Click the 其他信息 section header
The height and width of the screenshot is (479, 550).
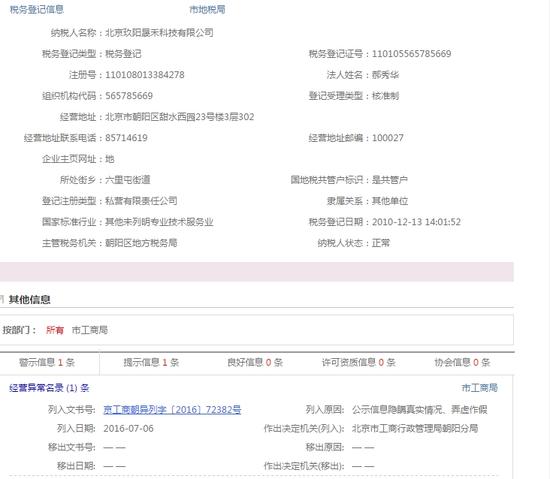(x=30, y=299)
